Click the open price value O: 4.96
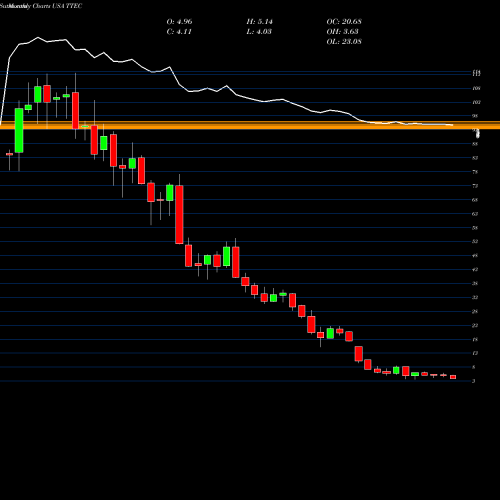The width and height of the screenshot is (500, 500). tap(179, 22)
